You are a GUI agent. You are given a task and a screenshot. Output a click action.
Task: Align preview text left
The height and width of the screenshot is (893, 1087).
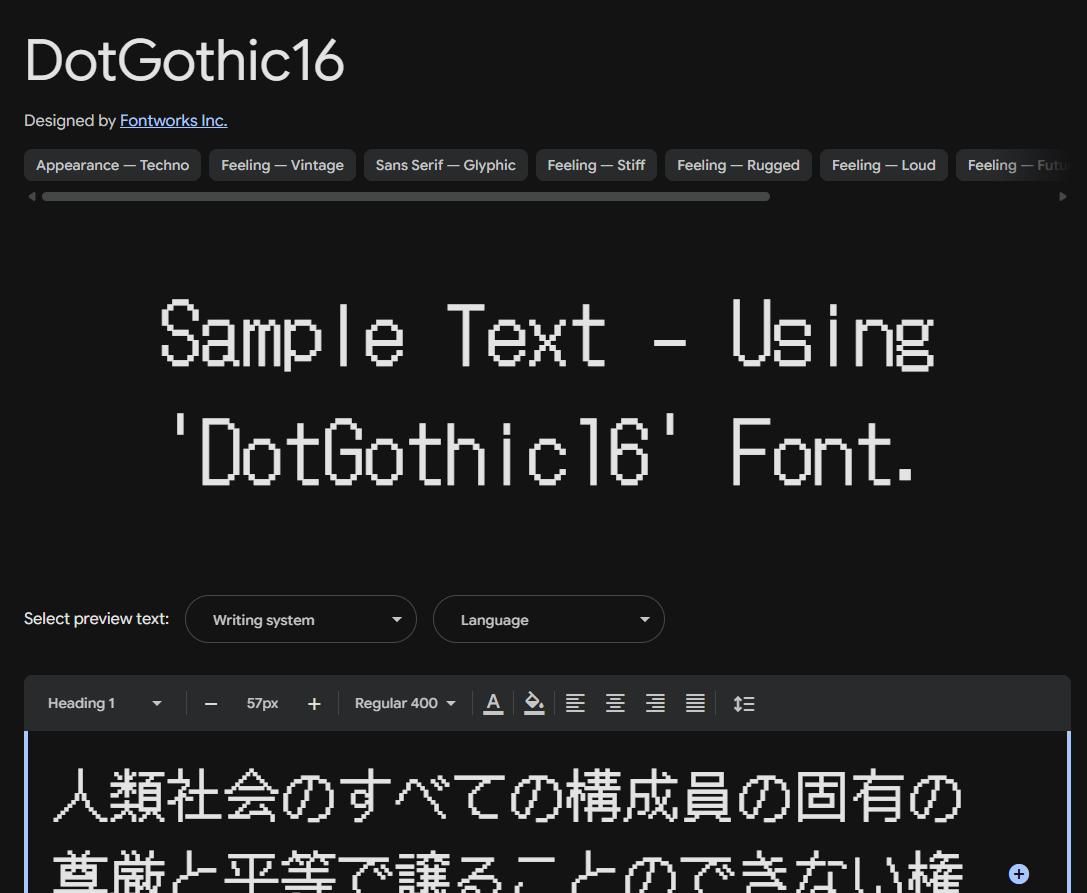tap(575, 703)
